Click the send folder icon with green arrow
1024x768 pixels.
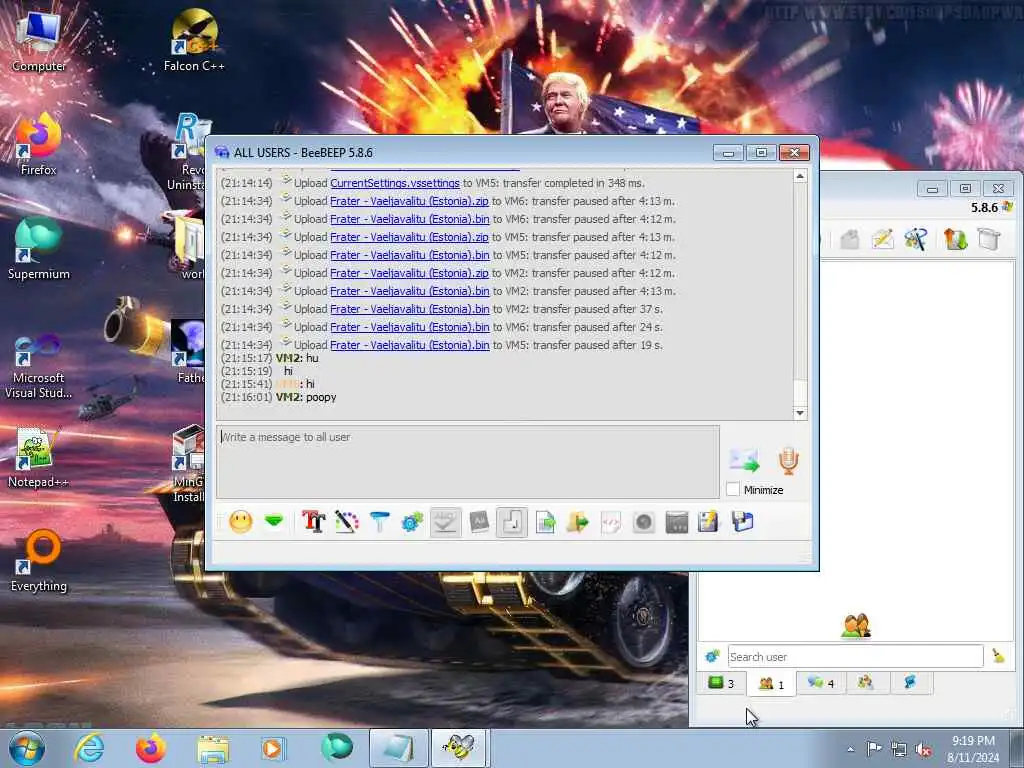coord(578,522)
